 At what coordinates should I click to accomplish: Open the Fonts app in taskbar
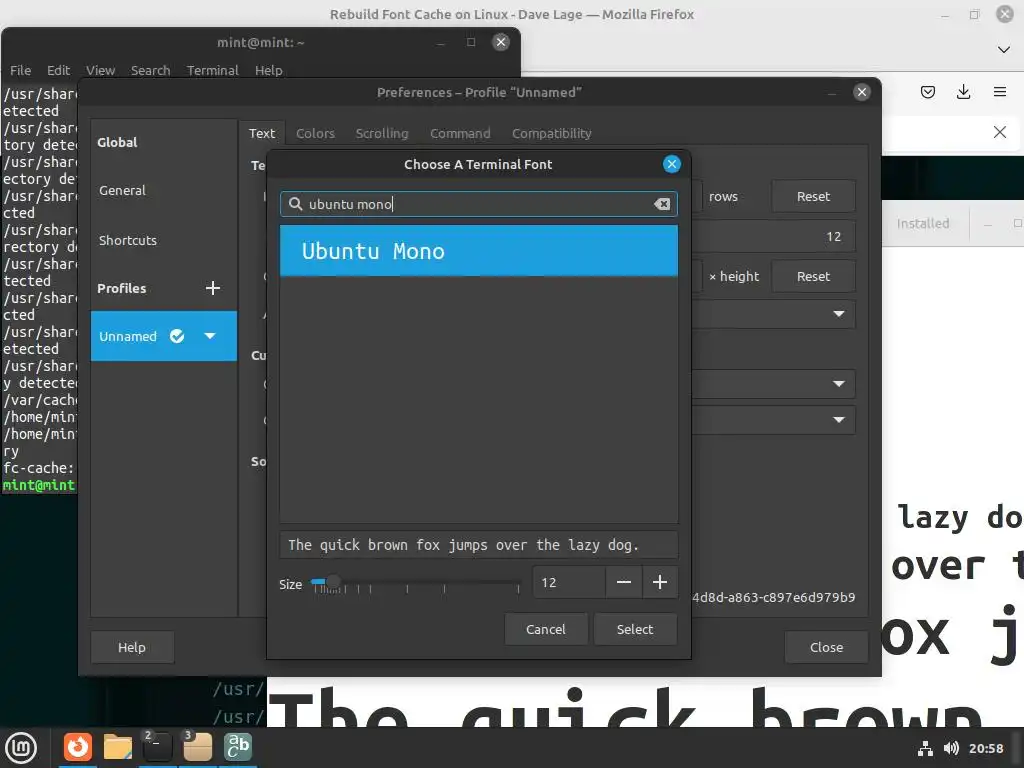click(238, 746)
